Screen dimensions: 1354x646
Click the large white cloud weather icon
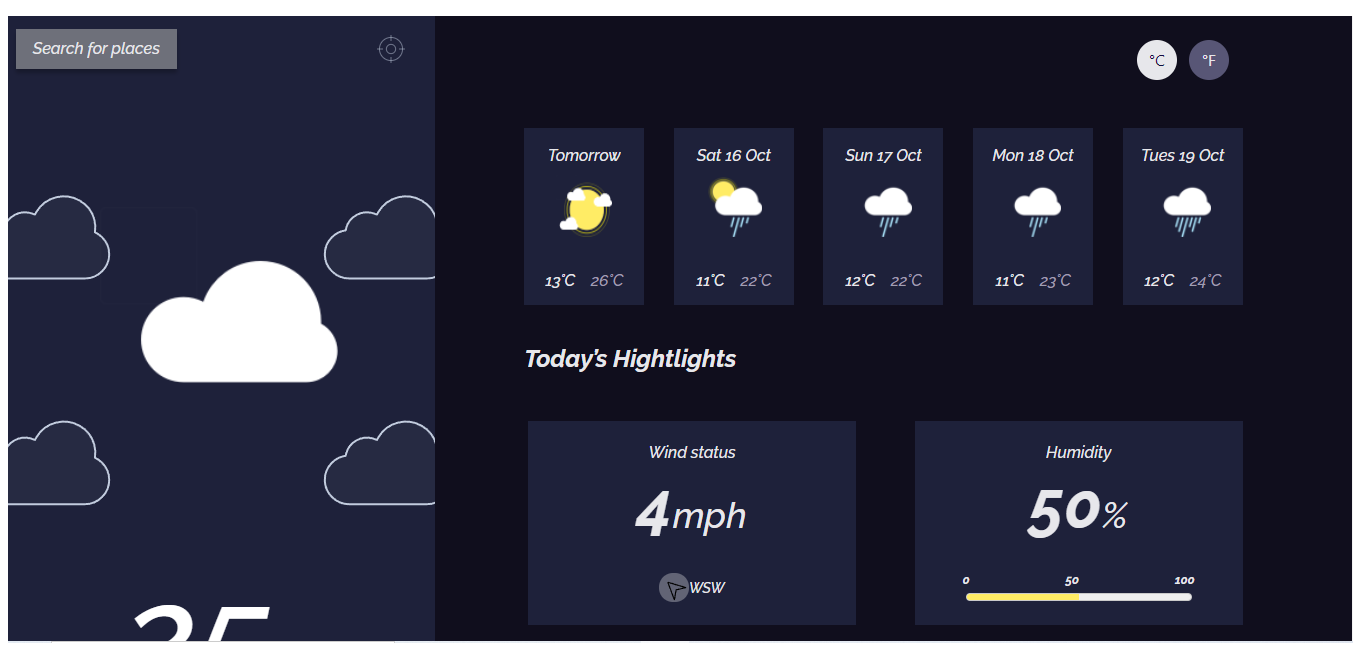coord(240,322)
